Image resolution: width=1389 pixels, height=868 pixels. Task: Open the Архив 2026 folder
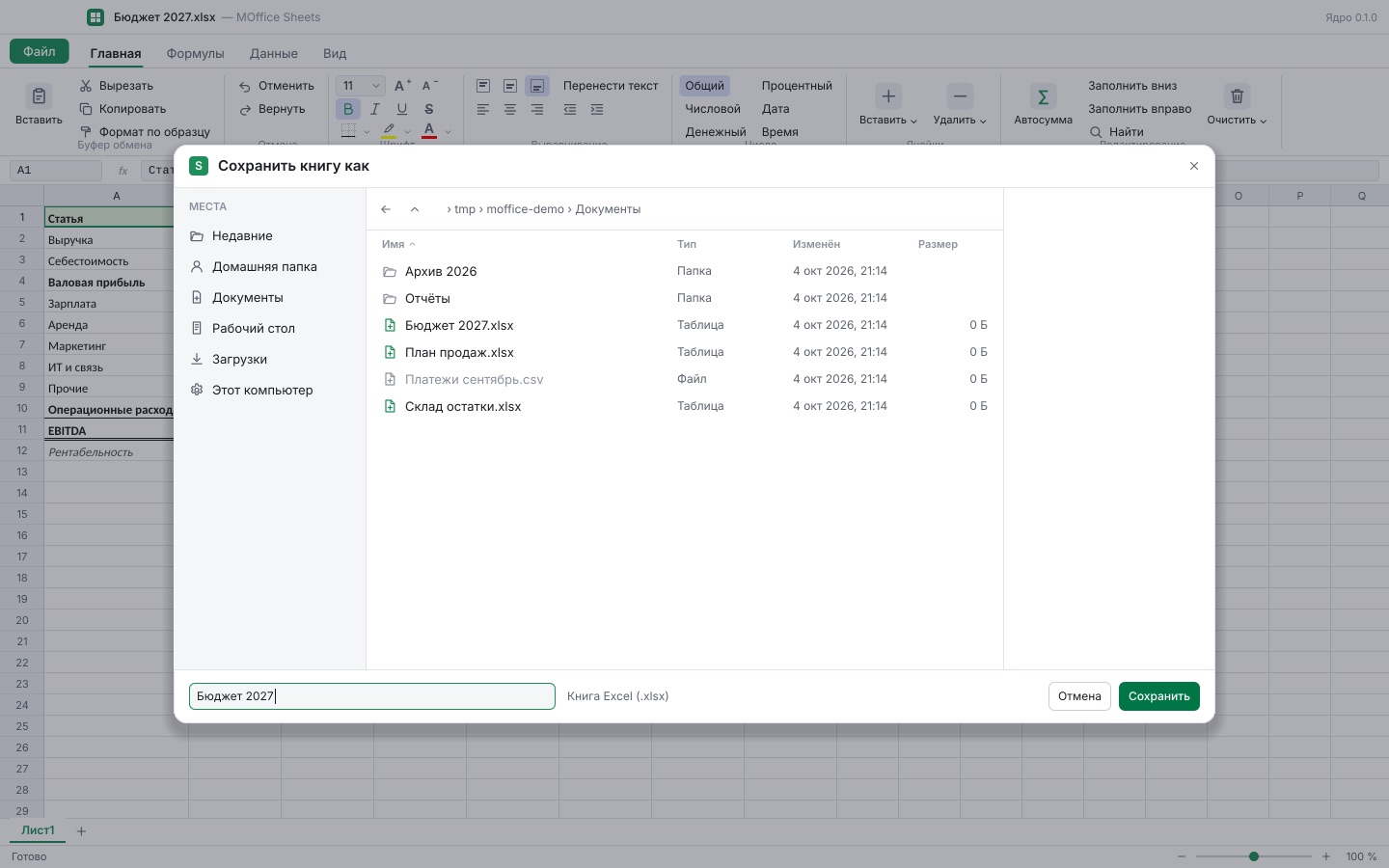pyautogui.click(x=685, y=271)
